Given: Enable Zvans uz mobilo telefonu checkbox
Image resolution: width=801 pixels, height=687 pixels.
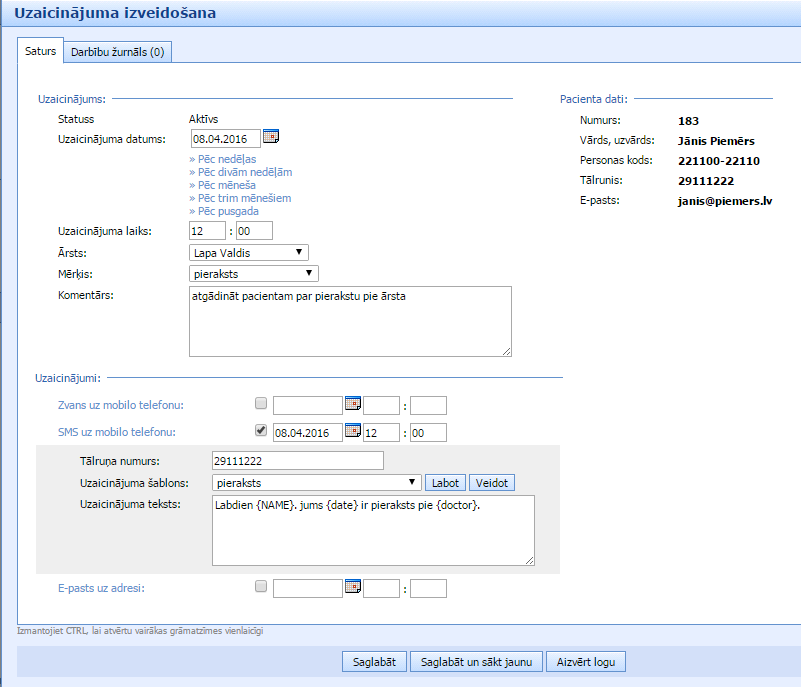Looking at the screenshot, I should coord(261,404).
